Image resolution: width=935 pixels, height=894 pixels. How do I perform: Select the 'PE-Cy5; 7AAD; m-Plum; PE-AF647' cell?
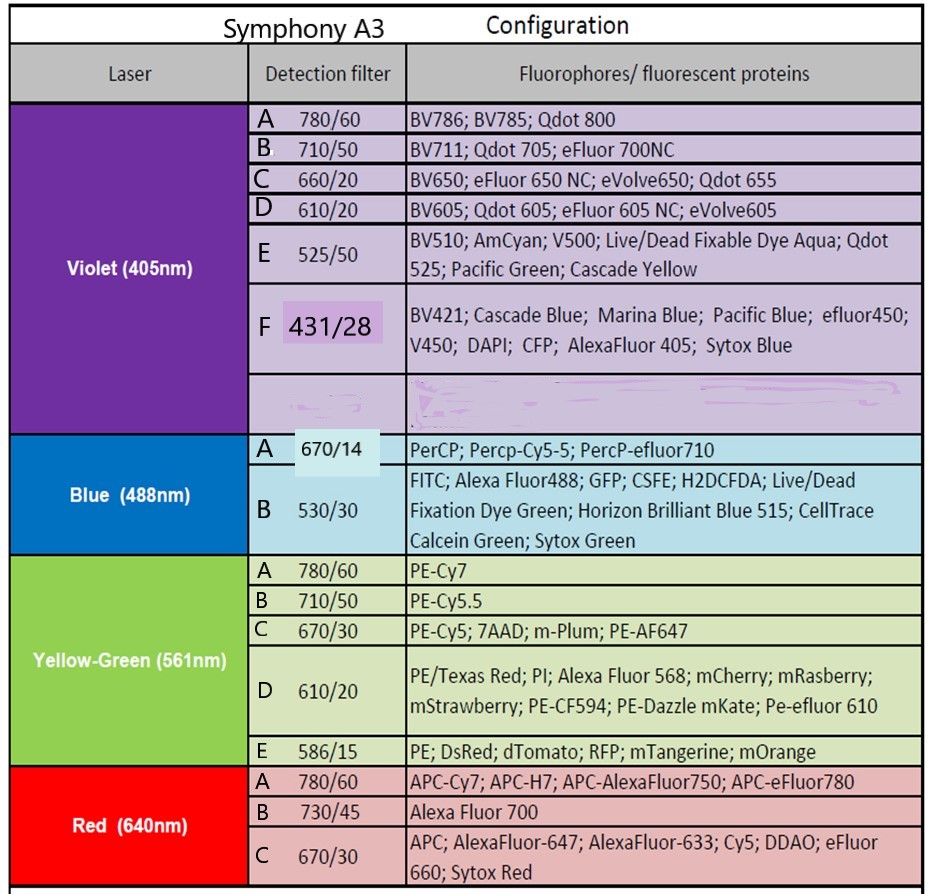coord(664,631)
